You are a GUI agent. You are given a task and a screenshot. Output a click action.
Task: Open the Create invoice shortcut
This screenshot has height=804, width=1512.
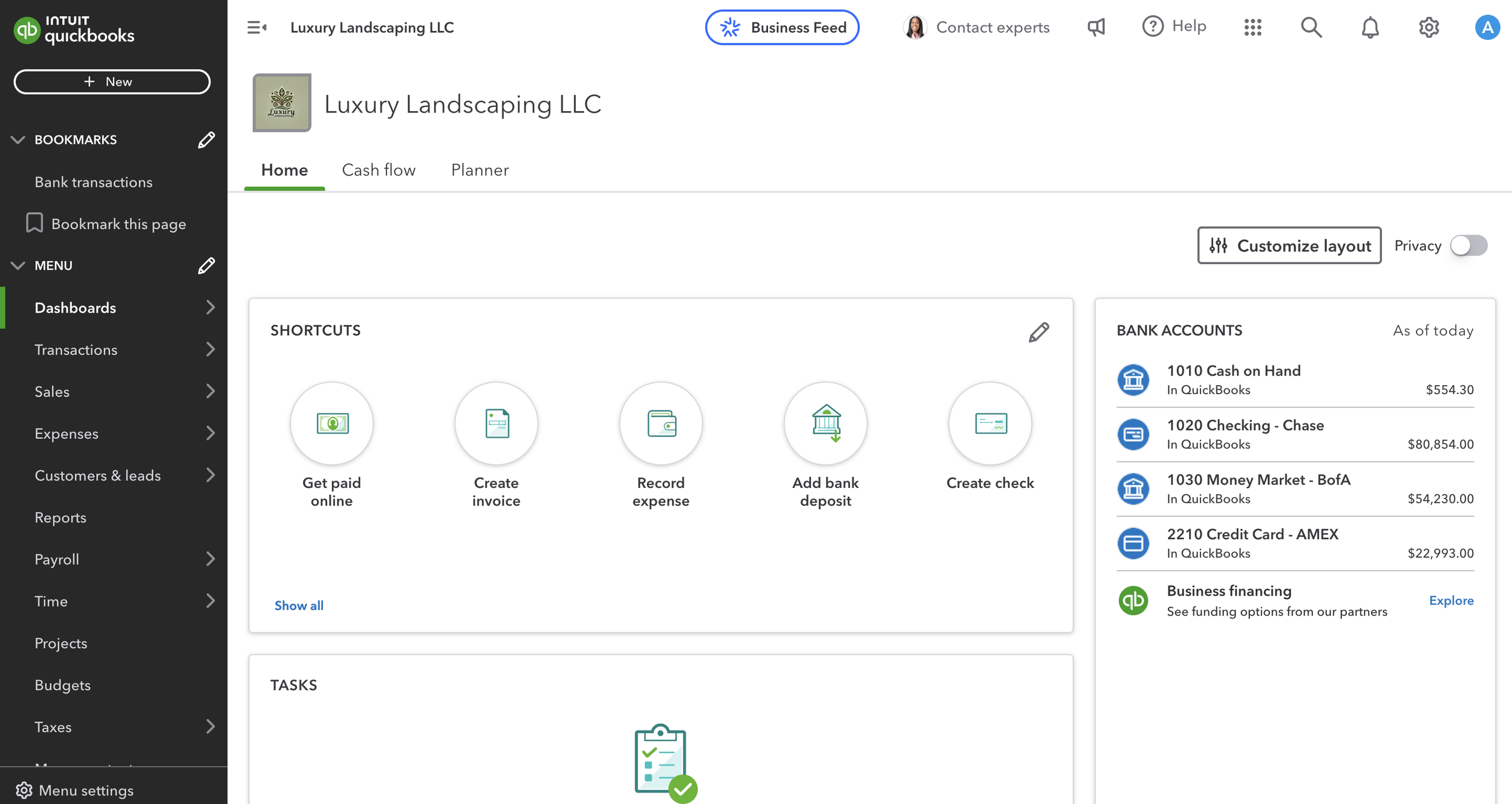(496, 423)
